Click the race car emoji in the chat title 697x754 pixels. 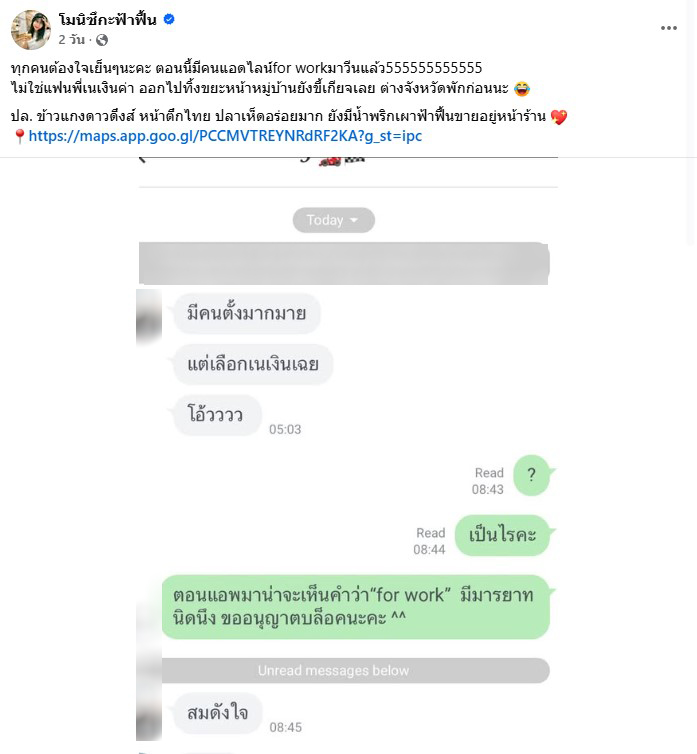pos(330,162)
